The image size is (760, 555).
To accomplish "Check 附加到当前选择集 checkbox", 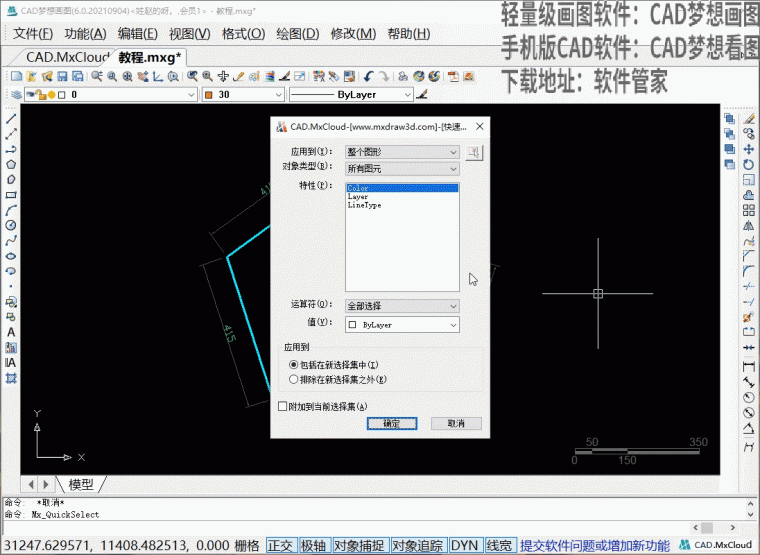I will click(x=283, y=406).
